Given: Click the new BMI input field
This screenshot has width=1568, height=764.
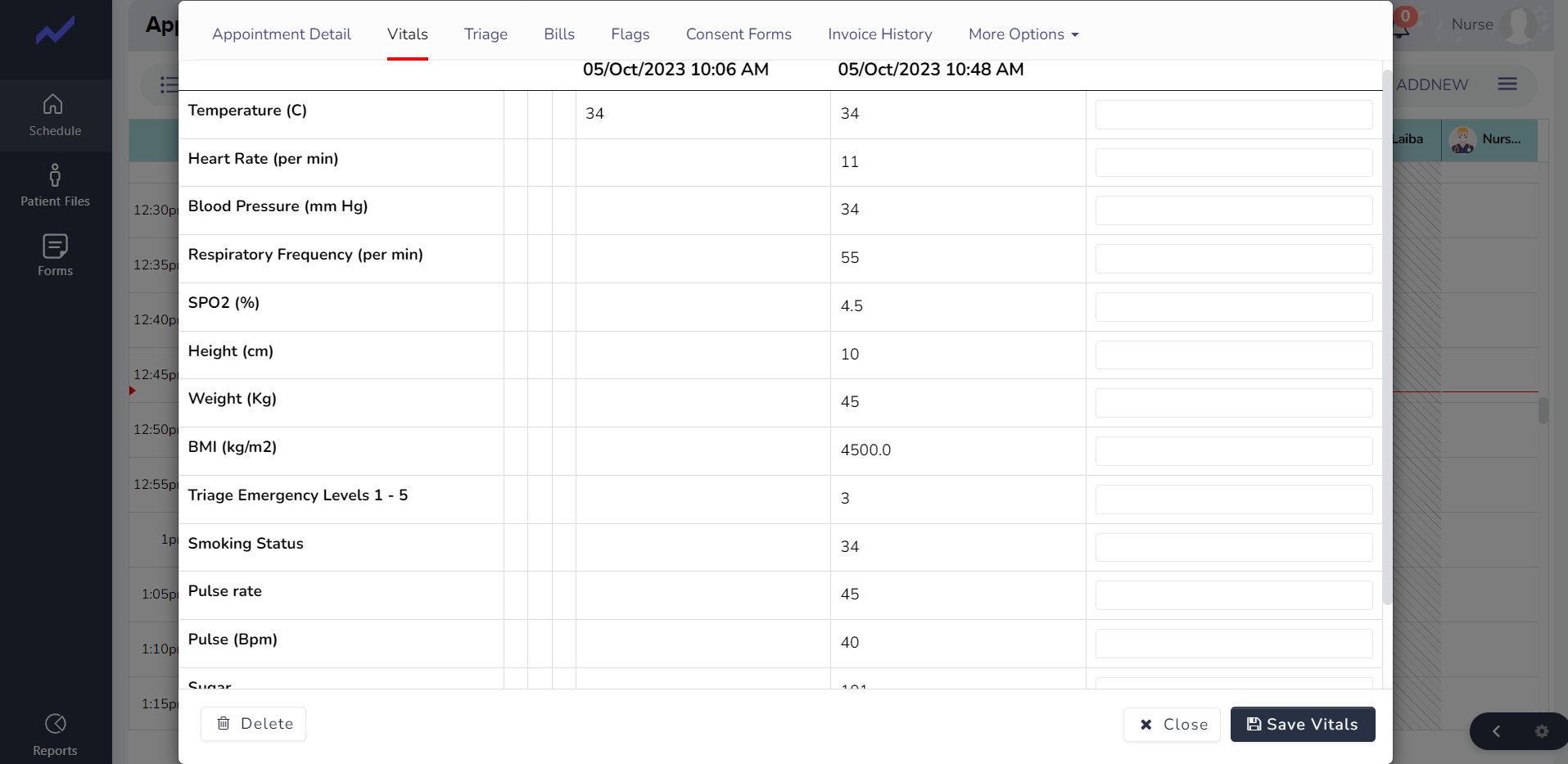Looking at the screenshot, I should point(1234,451).
